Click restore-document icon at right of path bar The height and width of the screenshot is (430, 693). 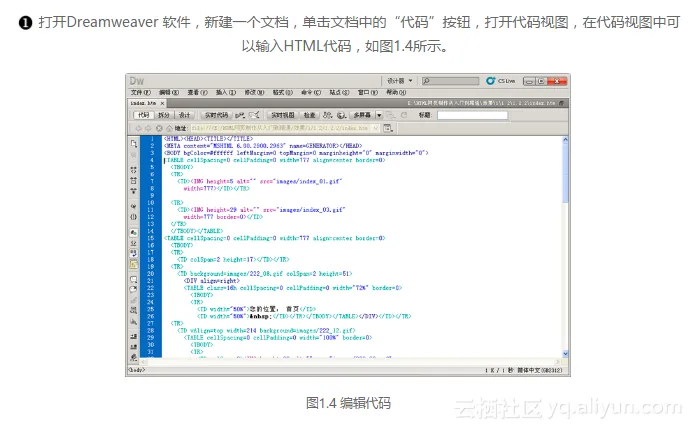click(561, 103)
